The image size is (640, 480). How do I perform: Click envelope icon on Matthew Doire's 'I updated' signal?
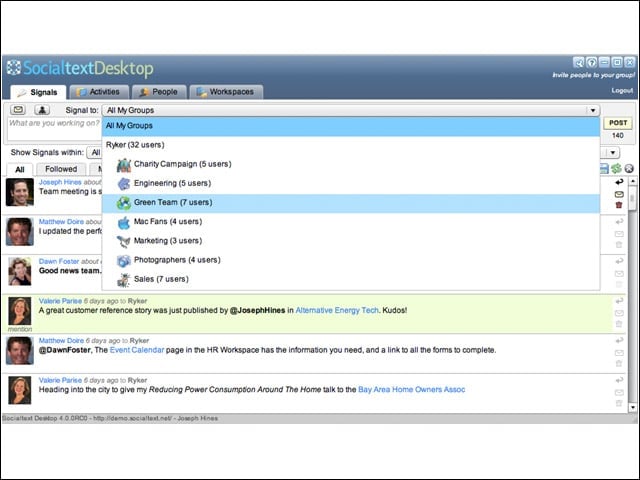point(619,234)
